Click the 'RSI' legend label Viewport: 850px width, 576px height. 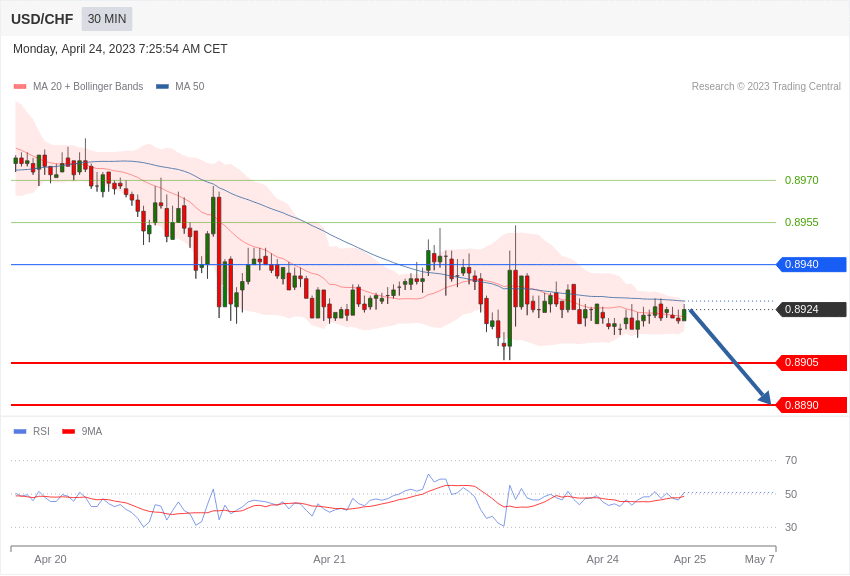tap(41, 431)
